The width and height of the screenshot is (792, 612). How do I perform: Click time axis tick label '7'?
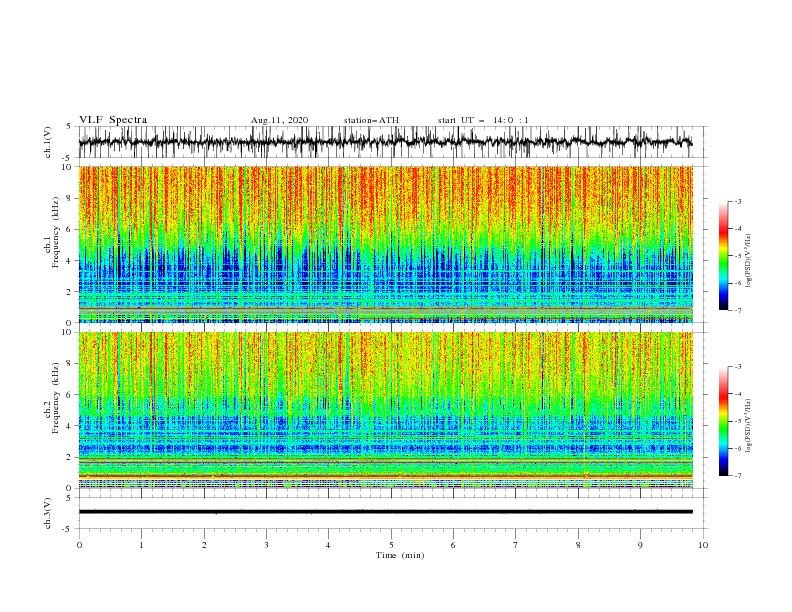516,545
